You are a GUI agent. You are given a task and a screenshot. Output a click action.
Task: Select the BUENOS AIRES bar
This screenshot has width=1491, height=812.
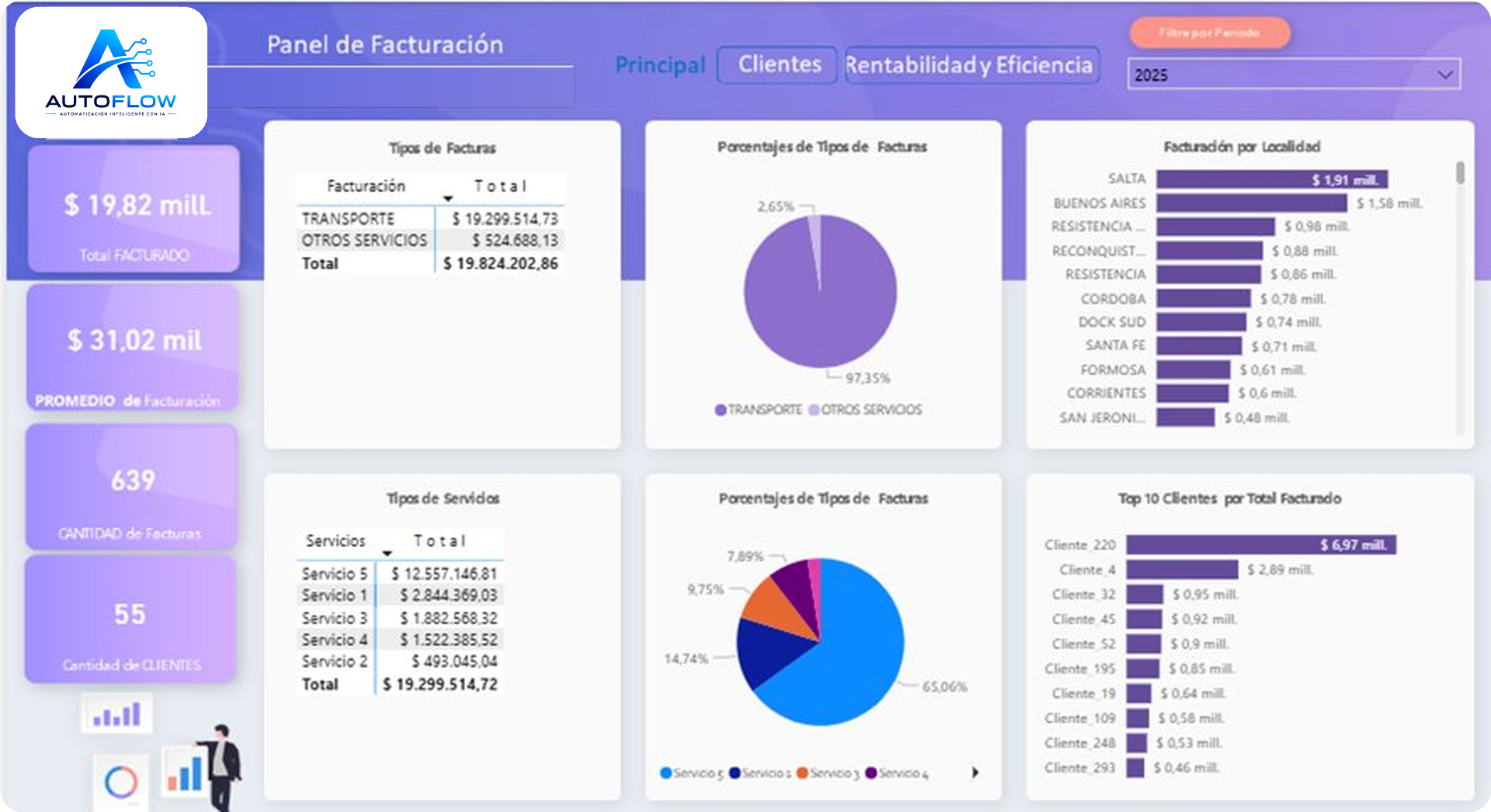coord(1252,203)
